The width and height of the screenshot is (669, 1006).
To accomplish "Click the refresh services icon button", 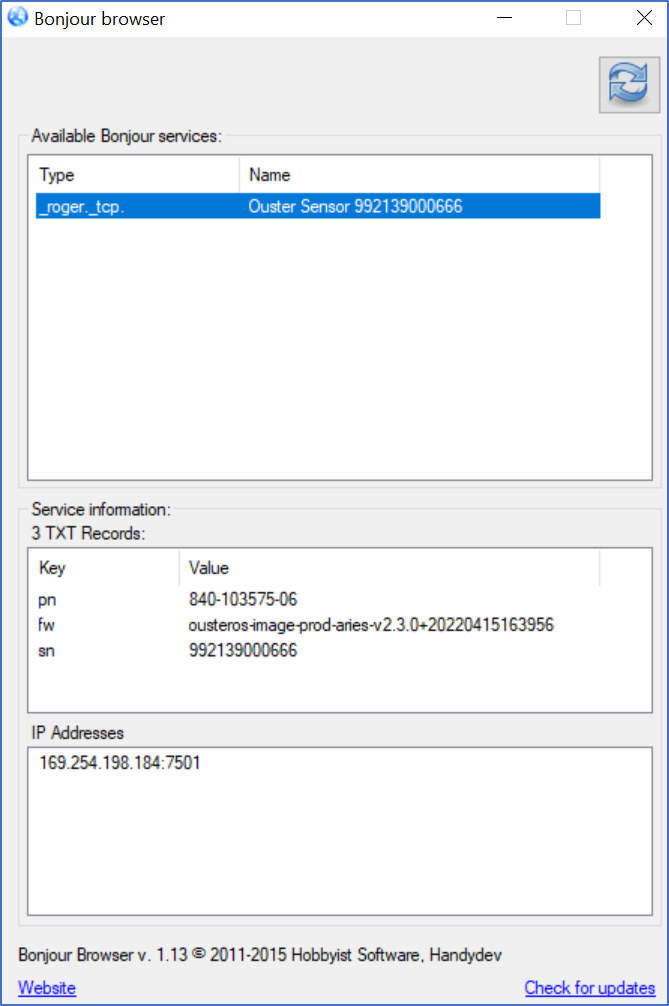I will tap(629, 85).
